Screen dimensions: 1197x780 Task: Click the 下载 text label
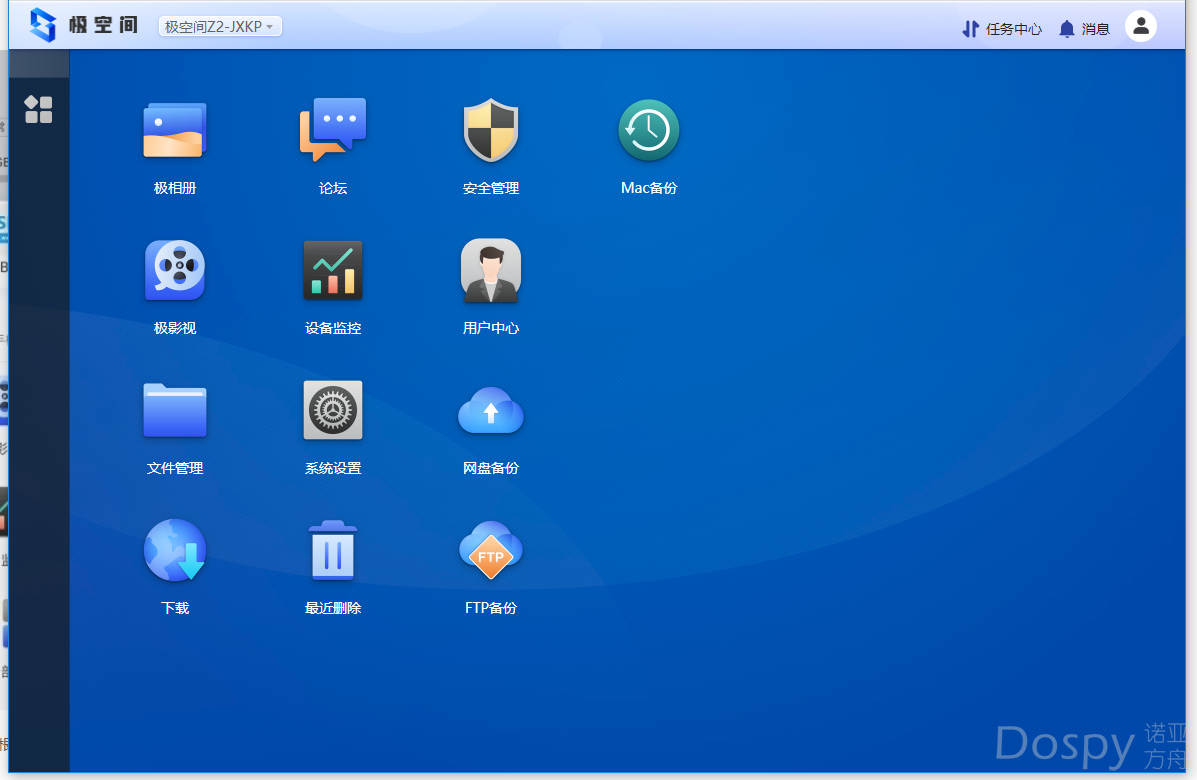pos(175,608)
